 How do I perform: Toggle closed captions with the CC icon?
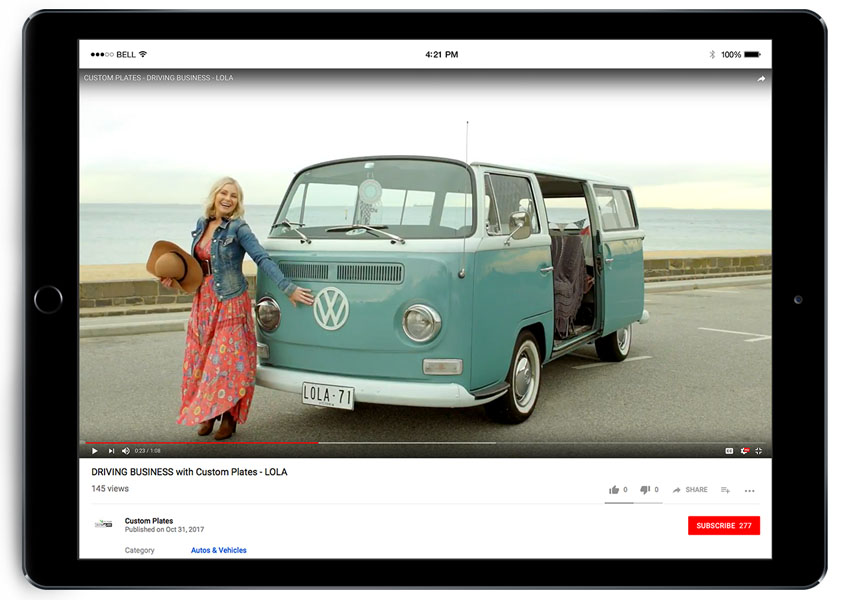(729, 451)
